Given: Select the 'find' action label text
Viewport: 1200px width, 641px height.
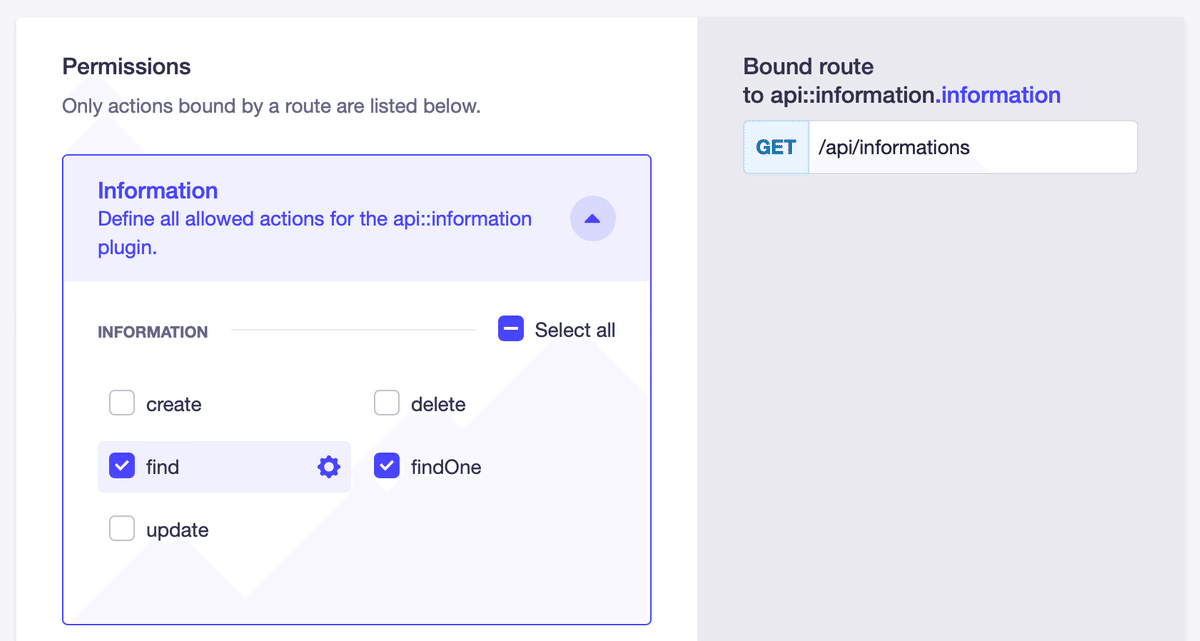Looking at the screenshot, I should [x=162, y=467].
